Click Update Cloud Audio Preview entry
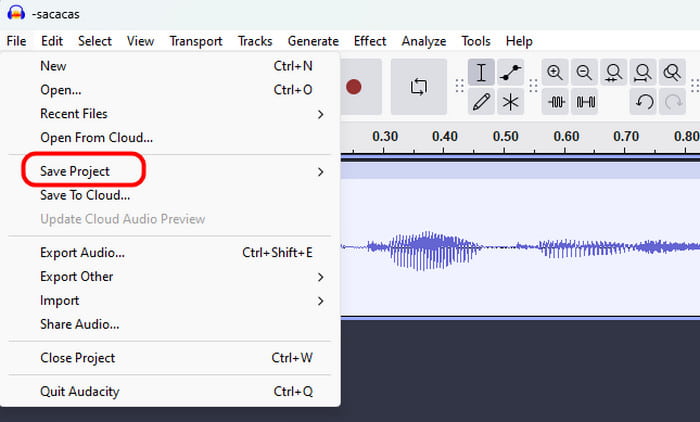This screenshot has width=700, height=422. (170, 219)
